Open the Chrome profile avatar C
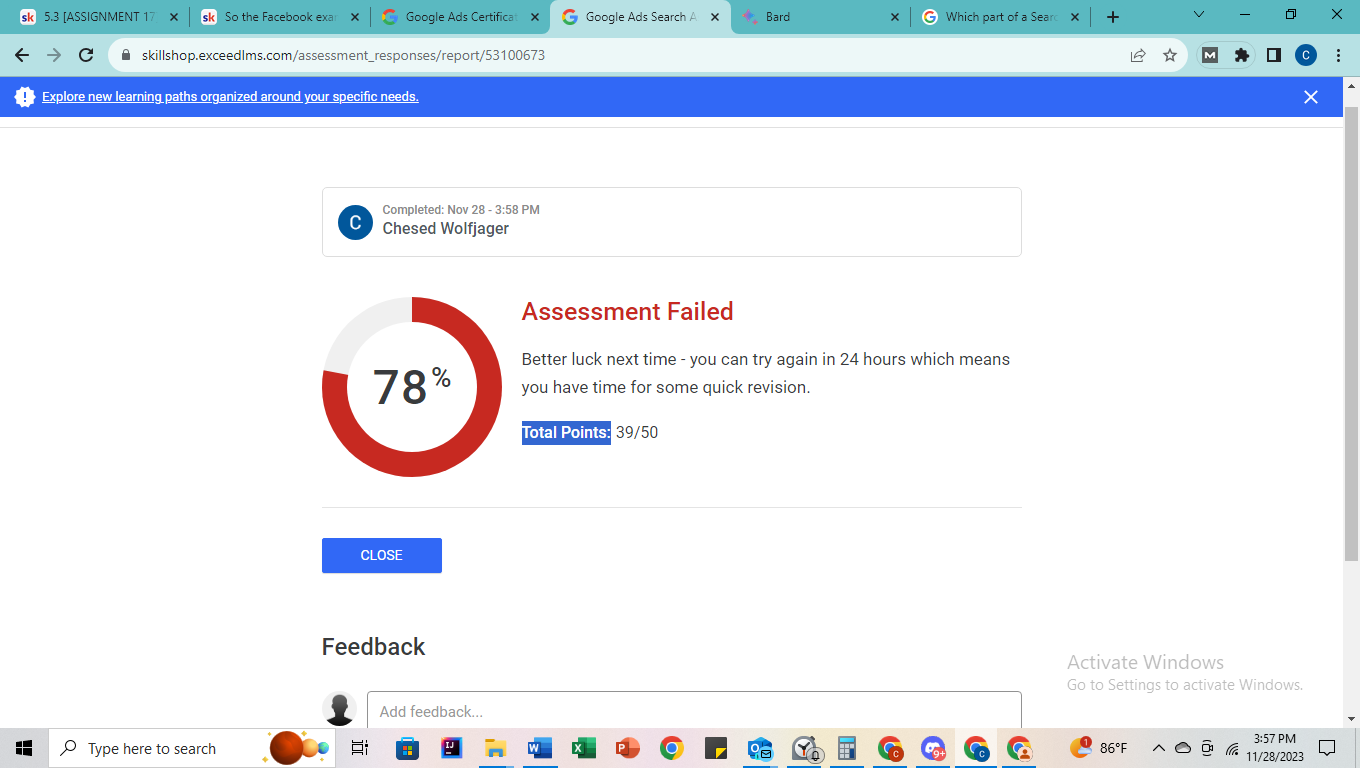Viewport: 1360px width, 768px height. tap(1306, 55)
